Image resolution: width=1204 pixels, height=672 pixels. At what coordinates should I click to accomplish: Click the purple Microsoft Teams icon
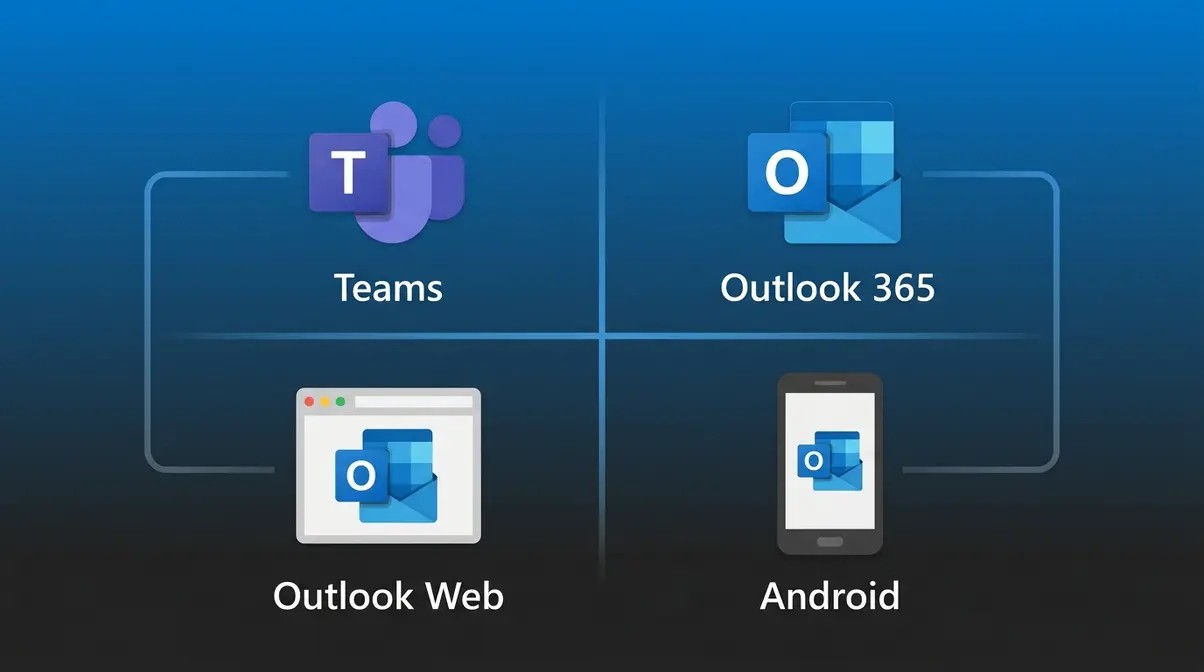387,174
